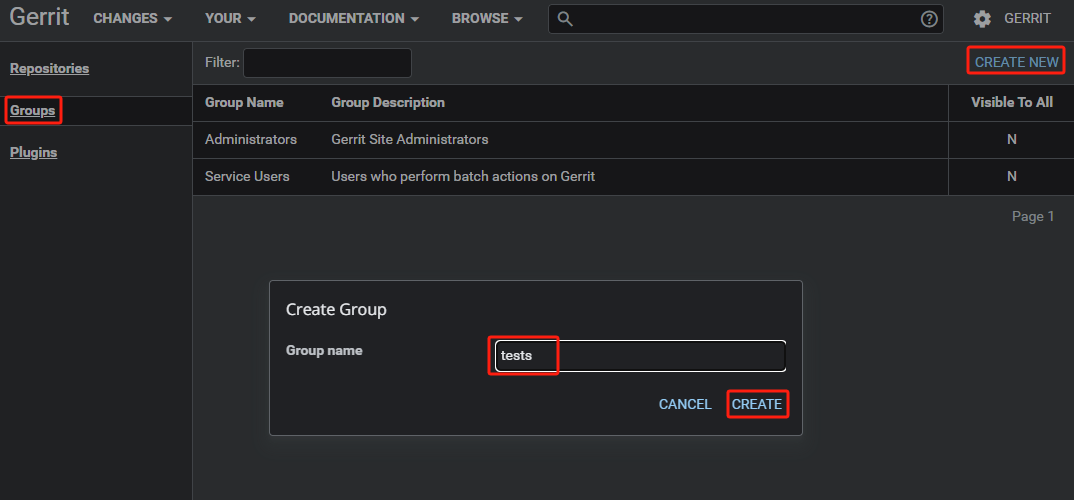The image size is (1074, 500).
Task: Open the DOCUMENTATION dropdown menu
Action: click(x=354, y=19)
